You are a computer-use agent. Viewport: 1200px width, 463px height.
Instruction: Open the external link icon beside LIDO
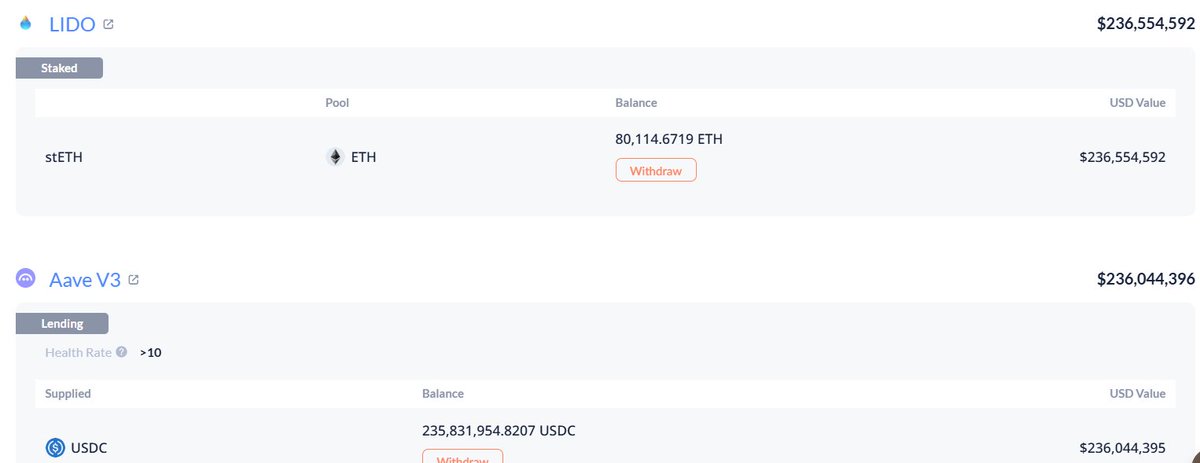108,24
